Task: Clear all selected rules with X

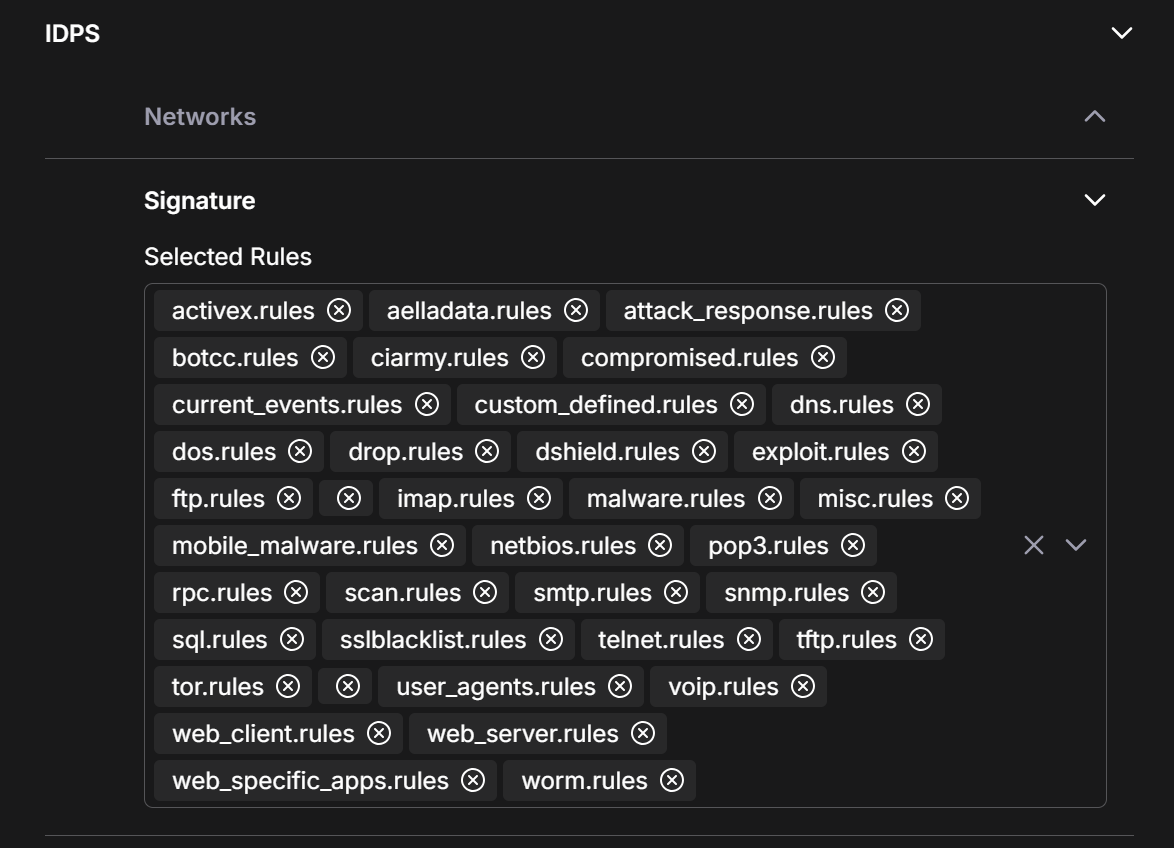Action: 1033,545
